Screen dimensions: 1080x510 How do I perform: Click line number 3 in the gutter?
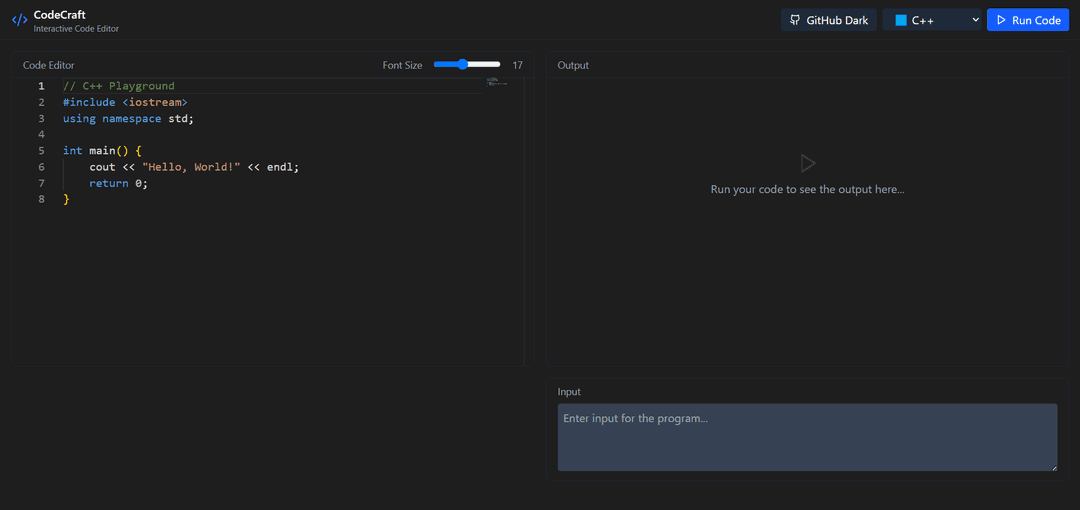click(41, 119)
